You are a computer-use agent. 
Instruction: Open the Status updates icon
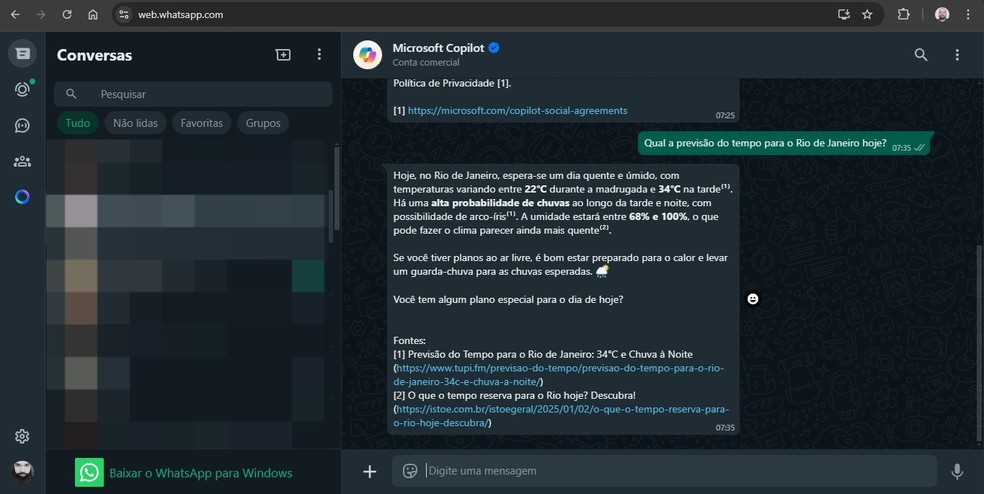coord(23,89)
